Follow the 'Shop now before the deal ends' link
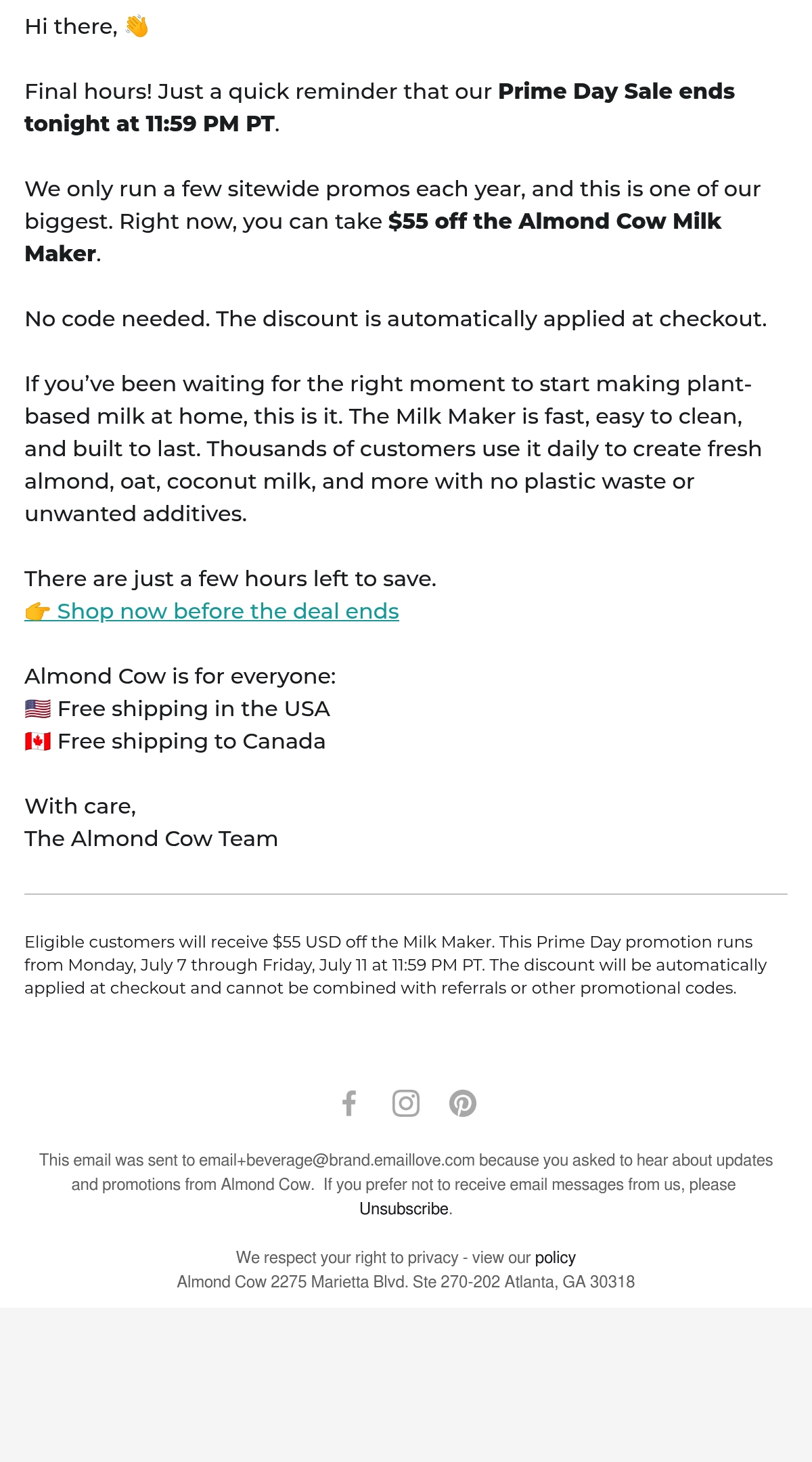The width and height of the screenshot is (812, 1462). point(228,611)
